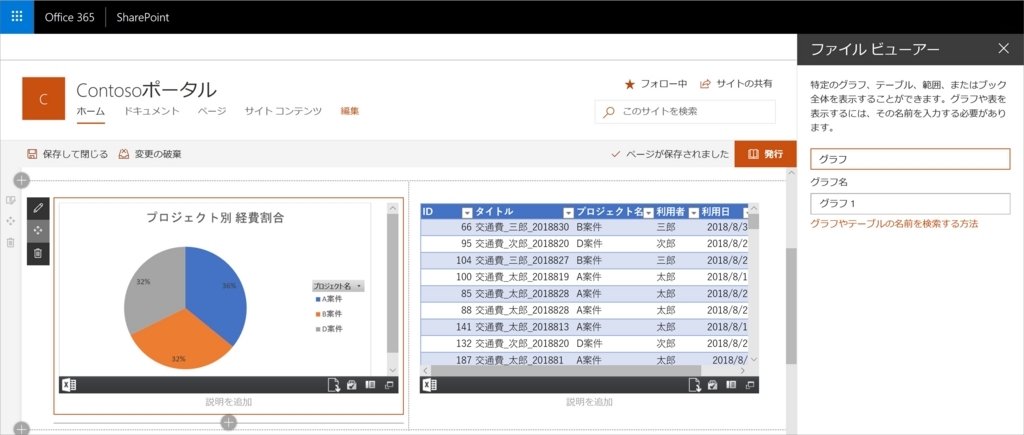Open the グラフ display type box

pos(910,159)
